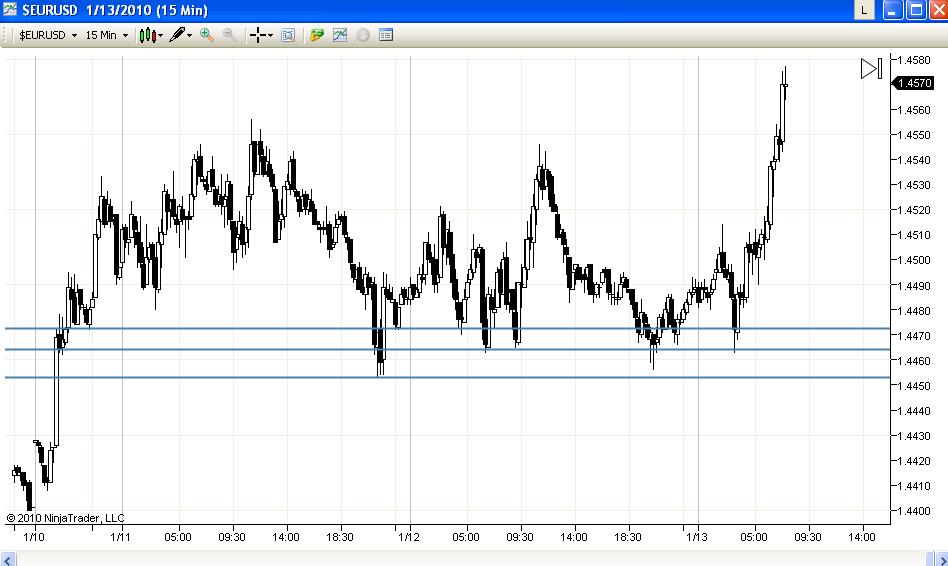Expand the chart style dropdown arrow
The height and width of the screenshot is (566, 948).
(161, 36)
